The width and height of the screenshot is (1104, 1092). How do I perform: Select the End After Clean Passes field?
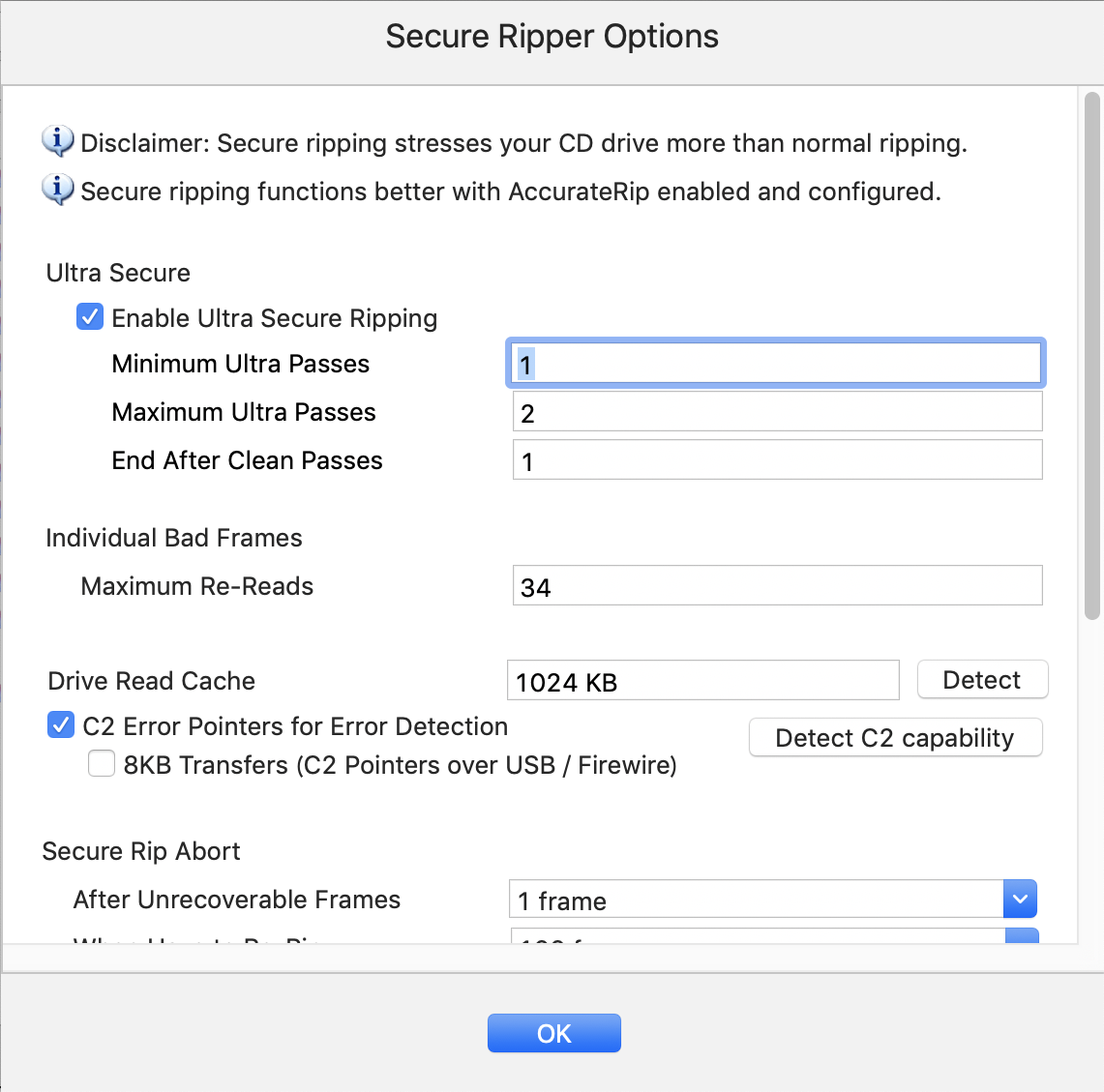coord(777,460)
